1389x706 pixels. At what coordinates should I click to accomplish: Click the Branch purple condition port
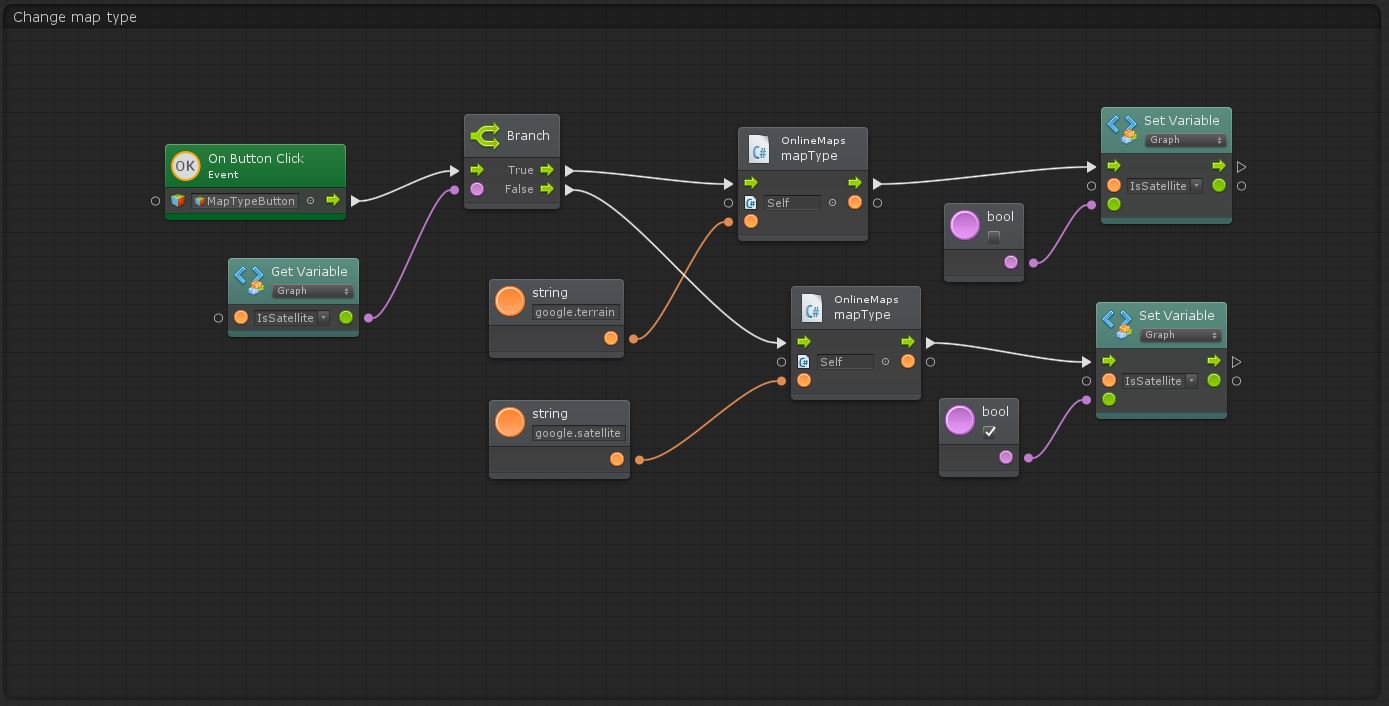477,189
